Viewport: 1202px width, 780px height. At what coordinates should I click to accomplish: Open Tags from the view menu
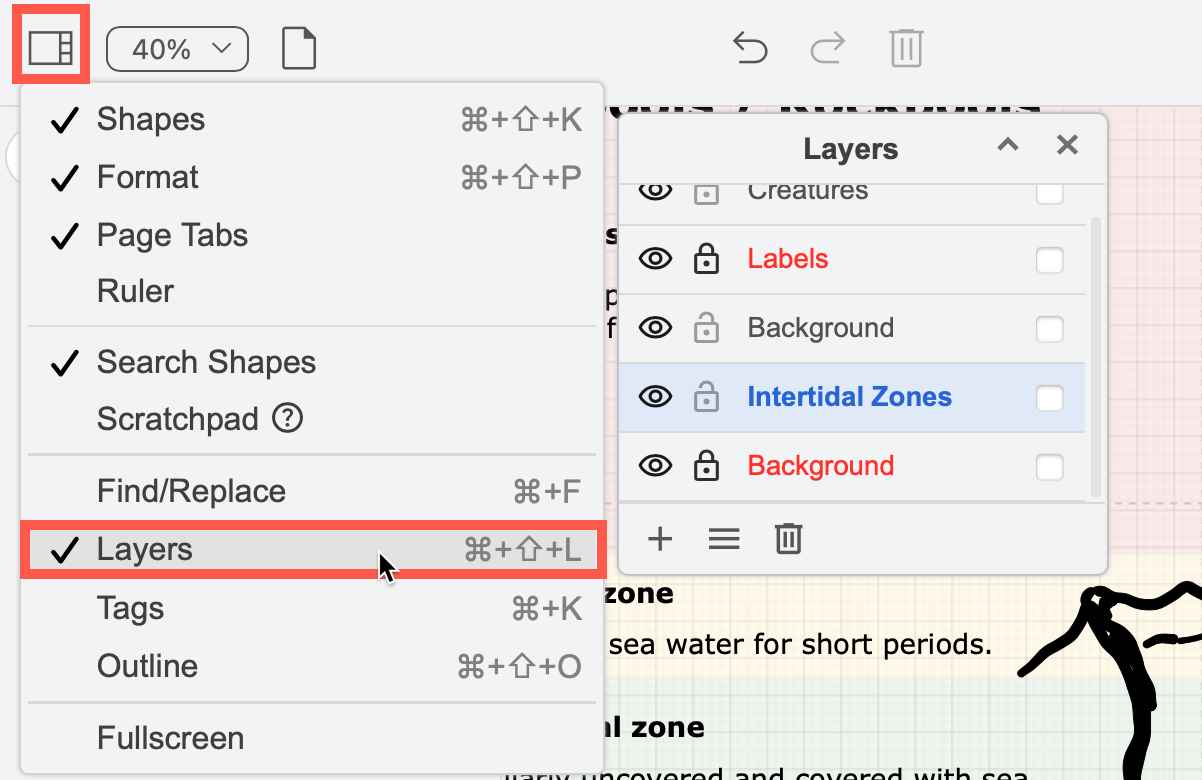click(x=131, y=608)
